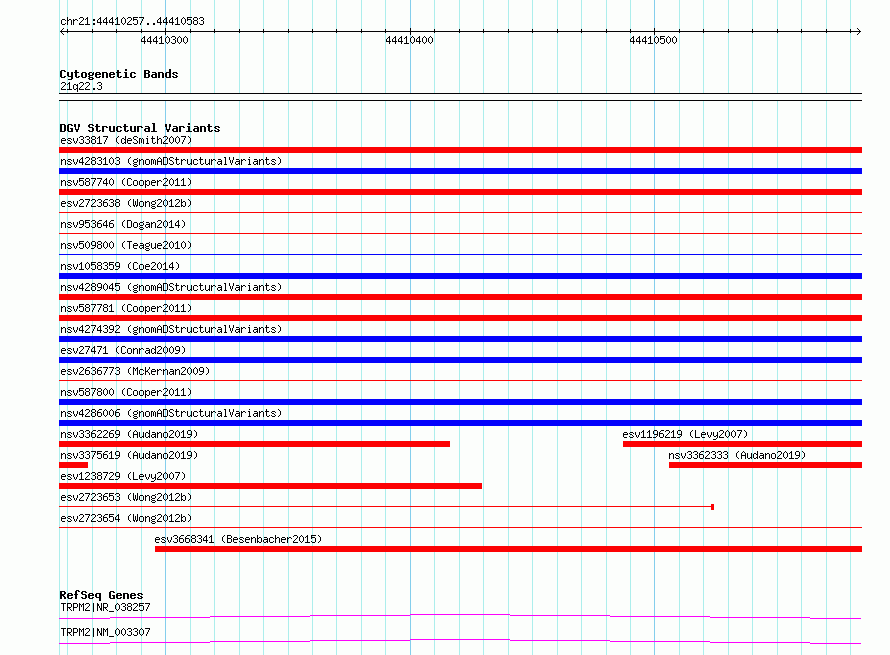Screen dimensions: 890x655
Task: Open nsv3375619 (Audano2019) label
Action: coord(129,455)
